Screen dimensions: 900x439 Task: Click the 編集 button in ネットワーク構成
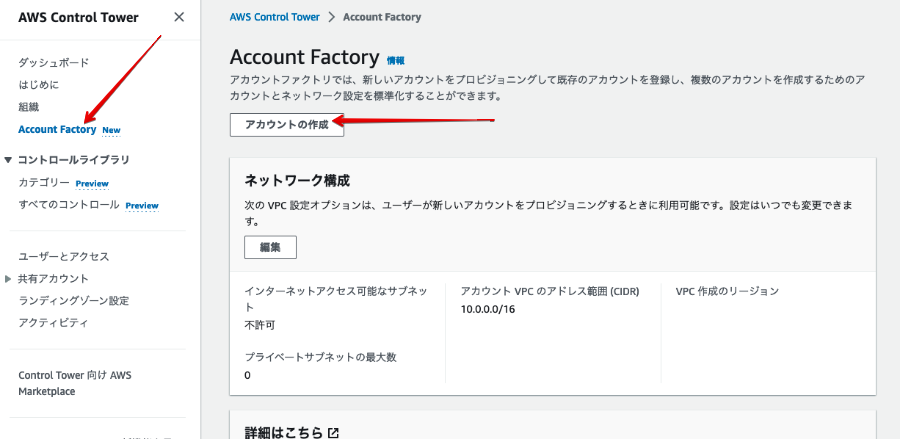tap(270, 247)
